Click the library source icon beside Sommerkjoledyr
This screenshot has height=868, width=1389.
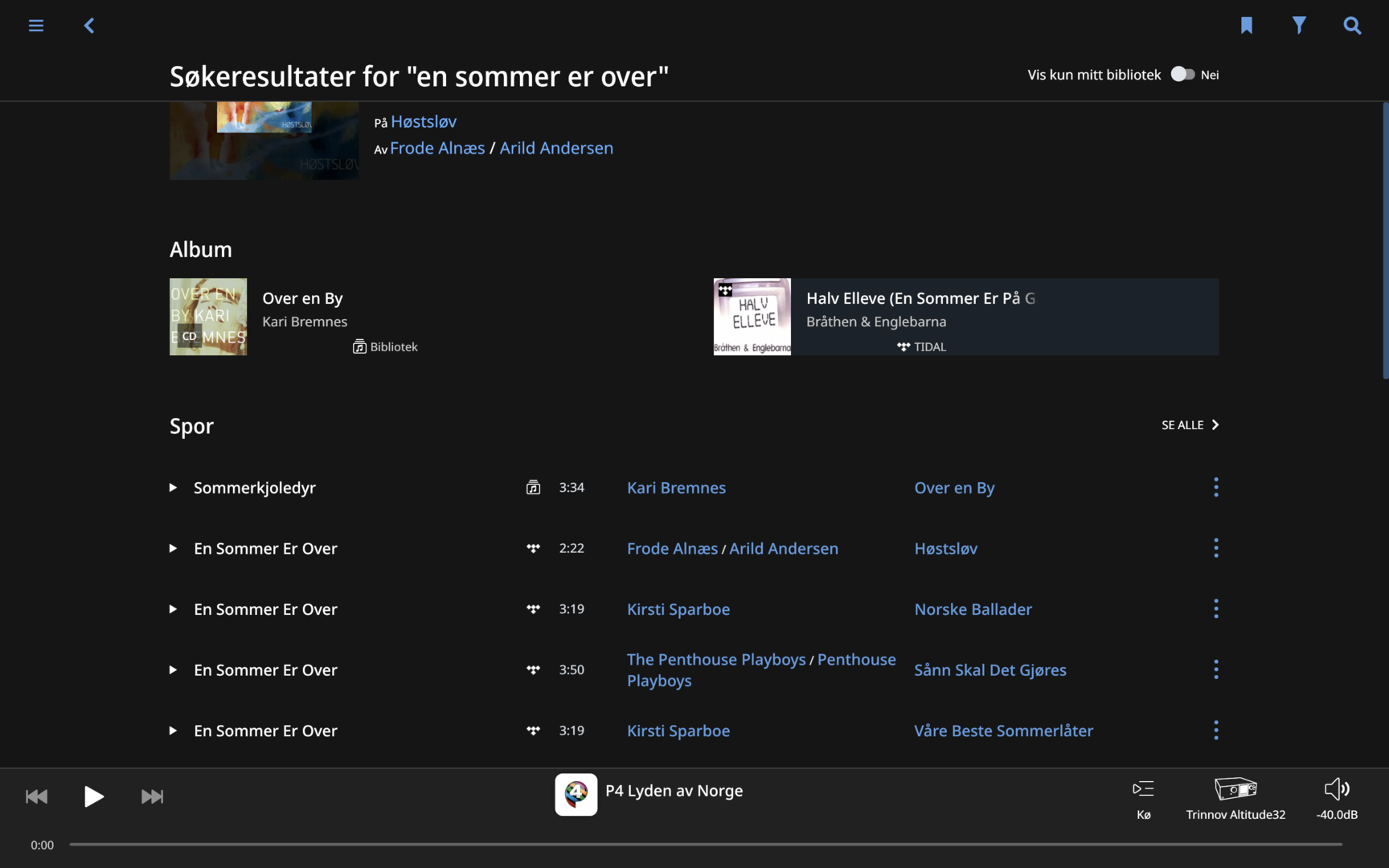[x=533, y=488]
